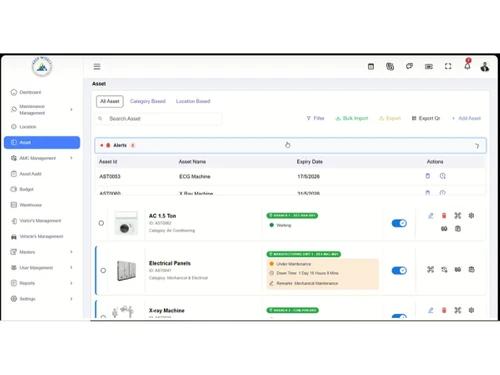Open the gear icon for AC 1.5 Ton

[471, 216]
